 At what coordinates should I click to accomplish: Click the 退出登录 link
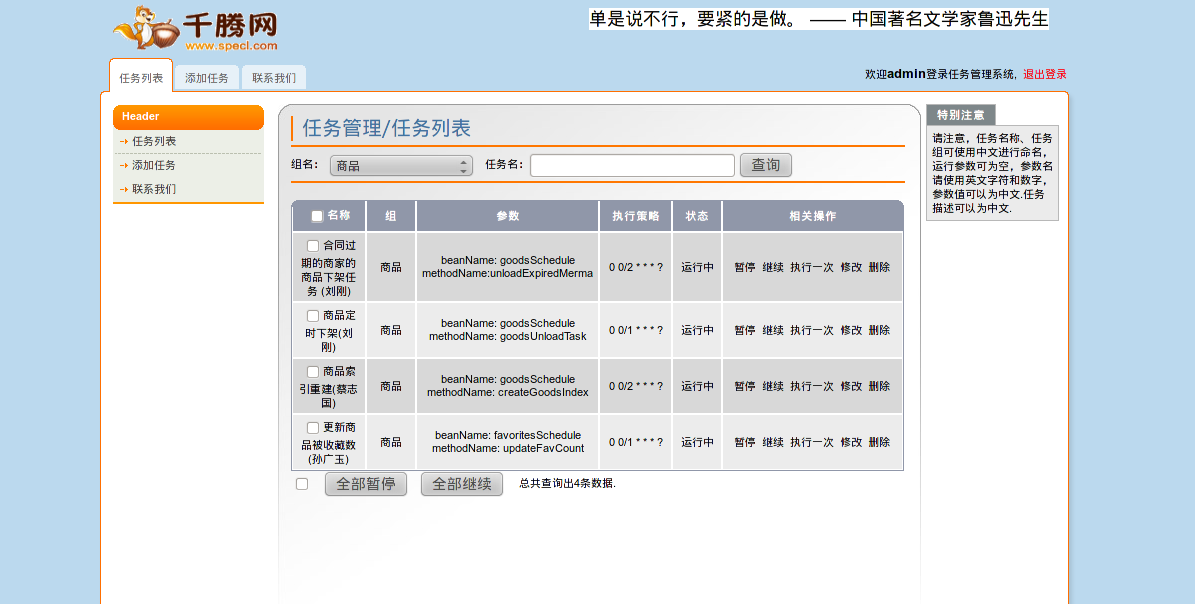1044,74
